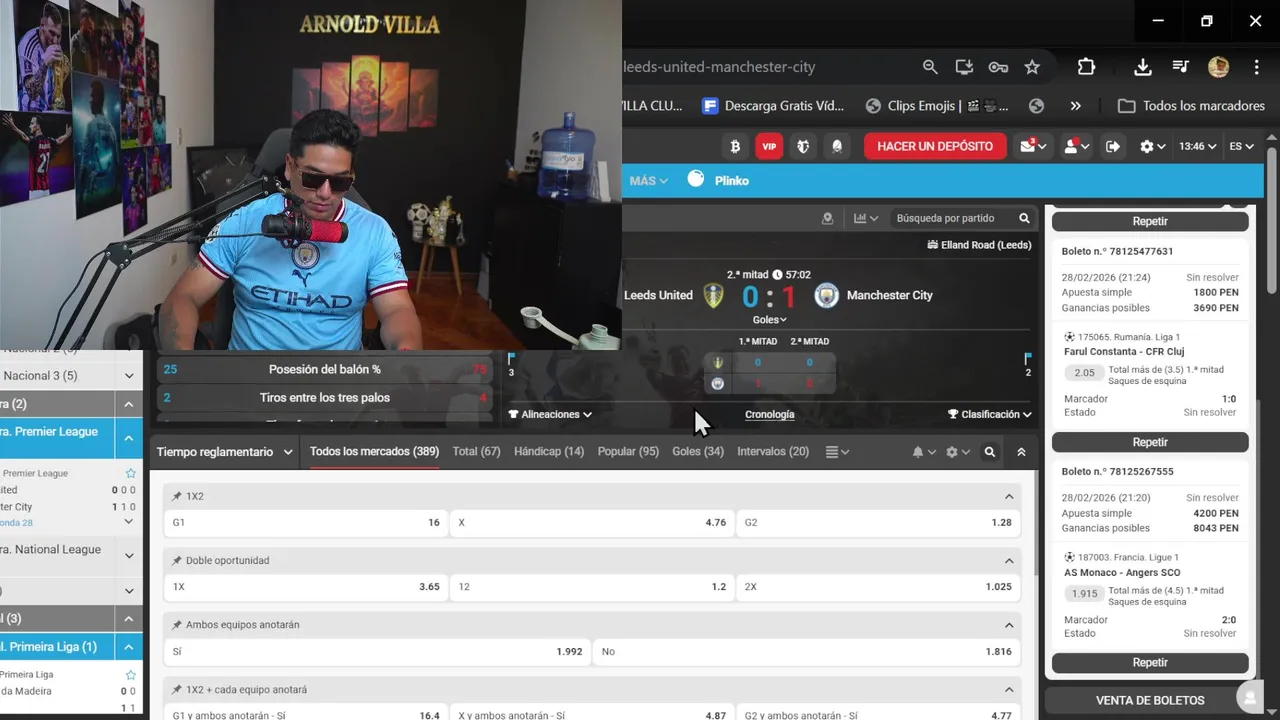Click HACER UN DEPÓSITO button
The width and height of the screenshot is (1280, 720).
pos(935,146)
